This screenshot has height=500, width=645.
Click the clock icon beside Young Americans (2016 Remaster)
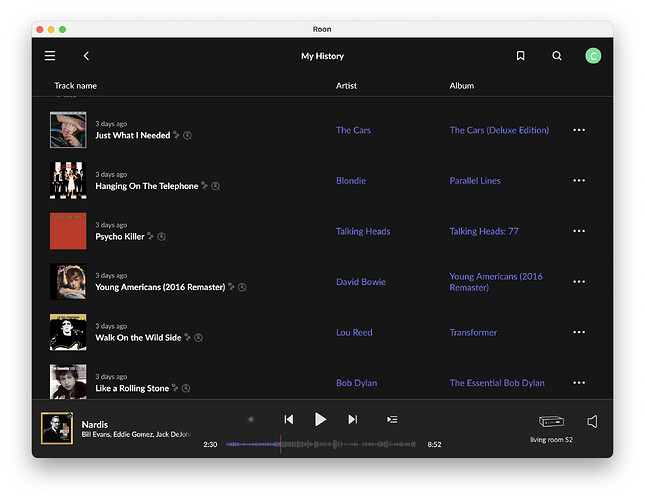point(242,287)
